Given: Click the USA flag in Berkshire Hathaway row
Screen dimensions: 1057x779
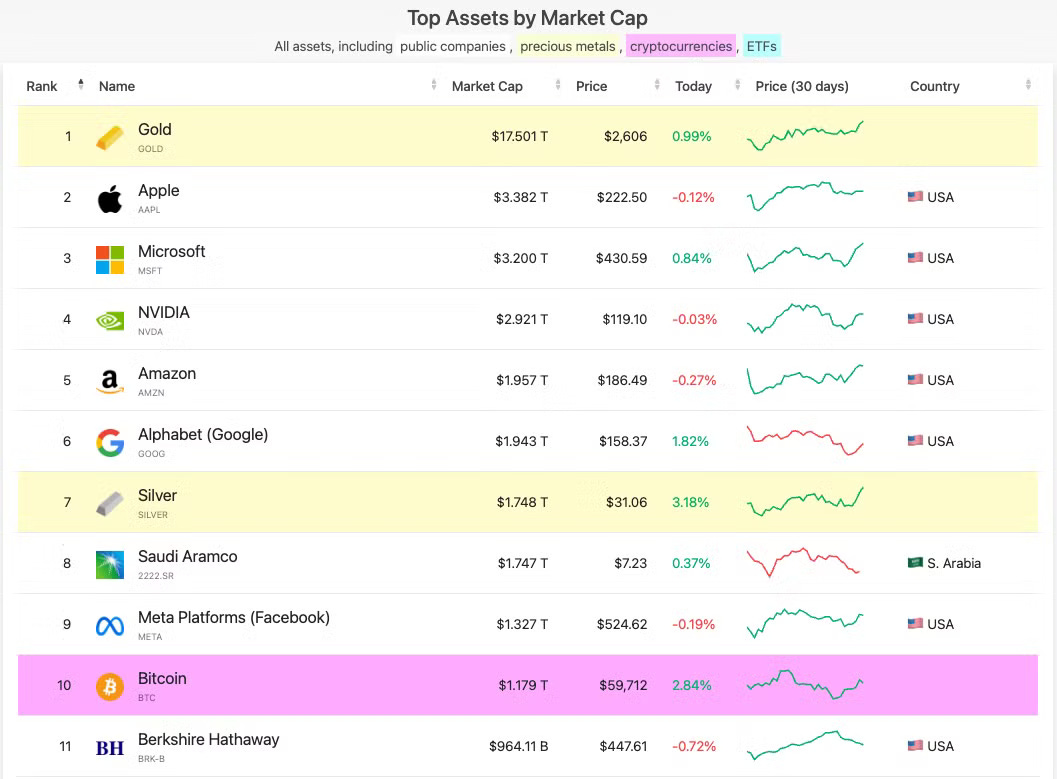Looking at the screenshot, I should [x=915, y=745].
